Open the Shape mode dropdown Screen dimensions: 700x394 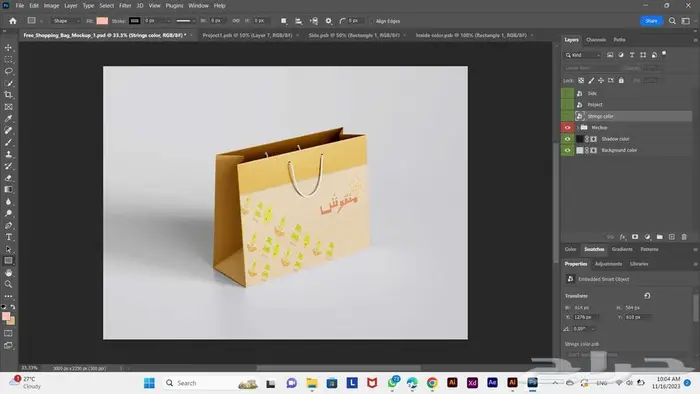tap(66, 21)
